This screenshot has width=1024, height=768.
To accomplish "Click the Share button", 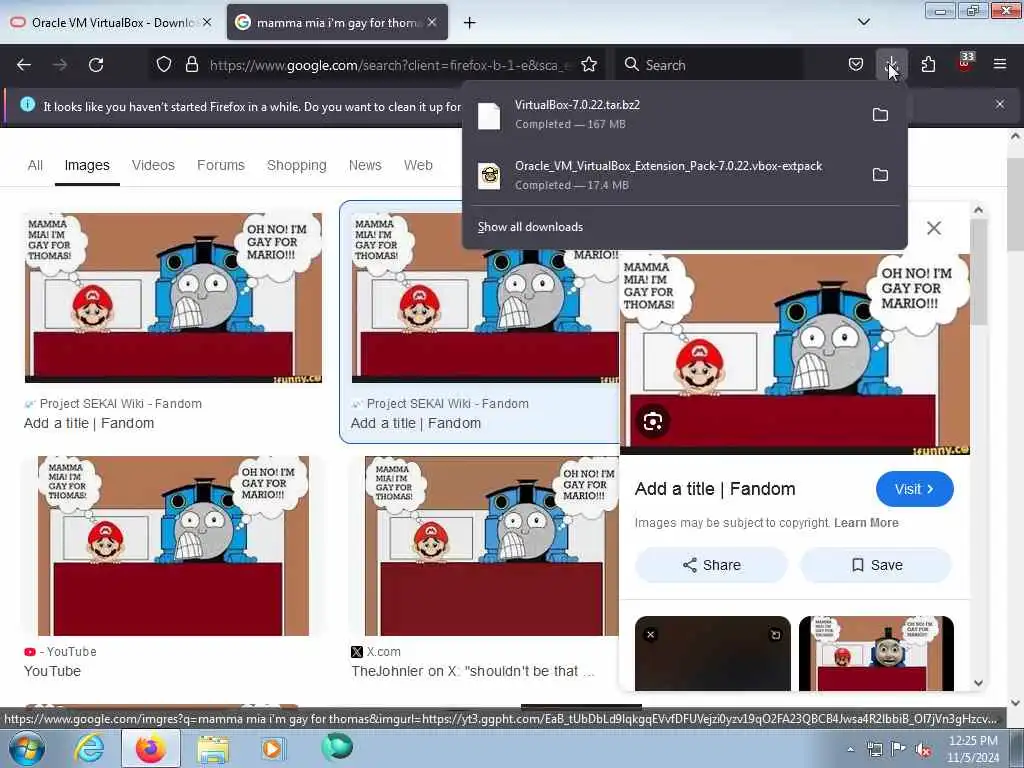I will [711, 565].
